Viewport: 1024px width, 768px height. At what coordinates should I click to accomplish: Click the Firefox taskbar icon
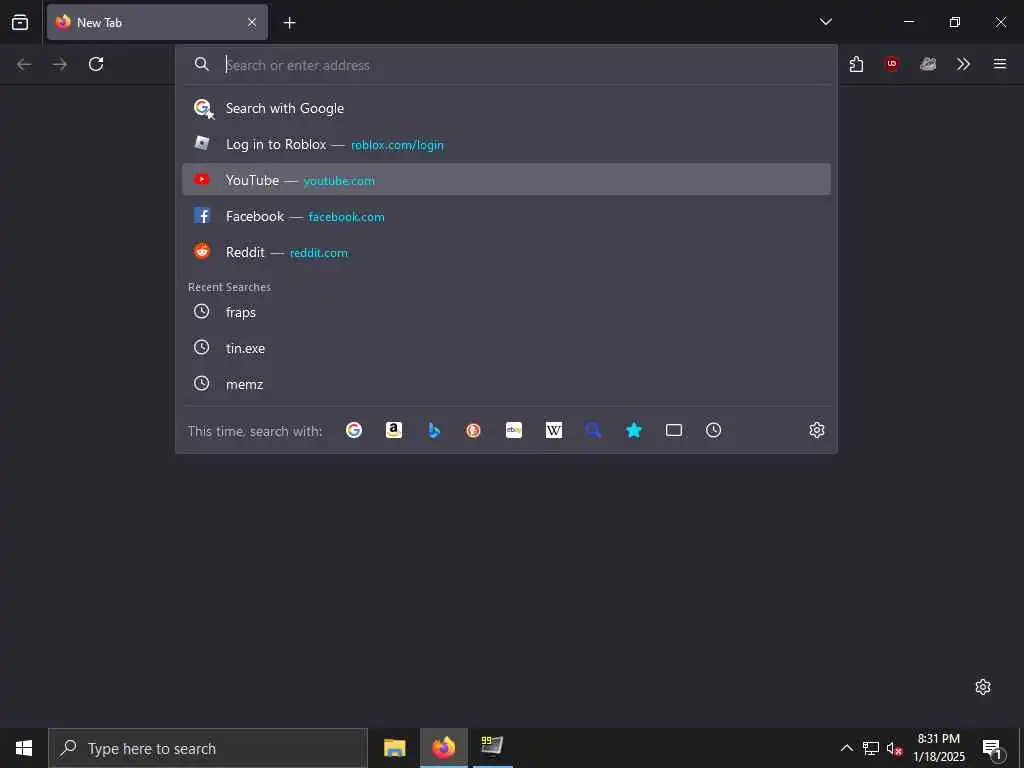443,748
